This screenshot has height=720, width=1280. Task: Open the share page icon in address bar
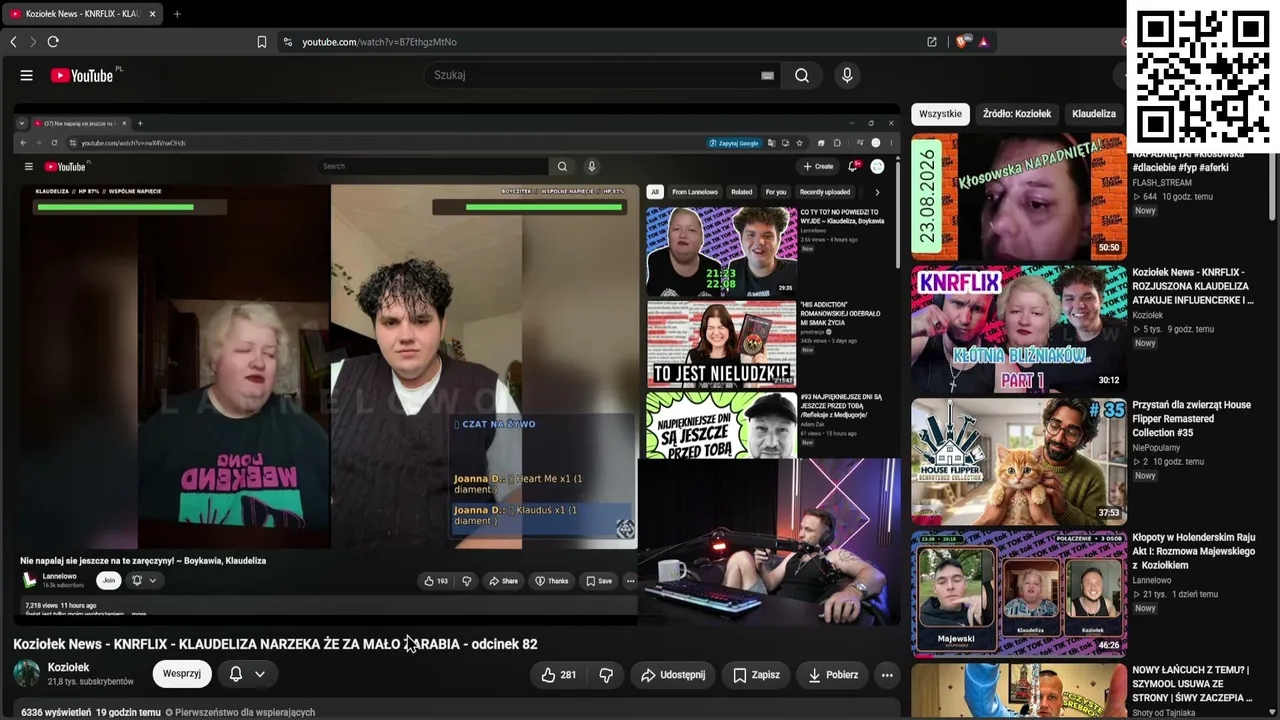[x=932, y=42]
